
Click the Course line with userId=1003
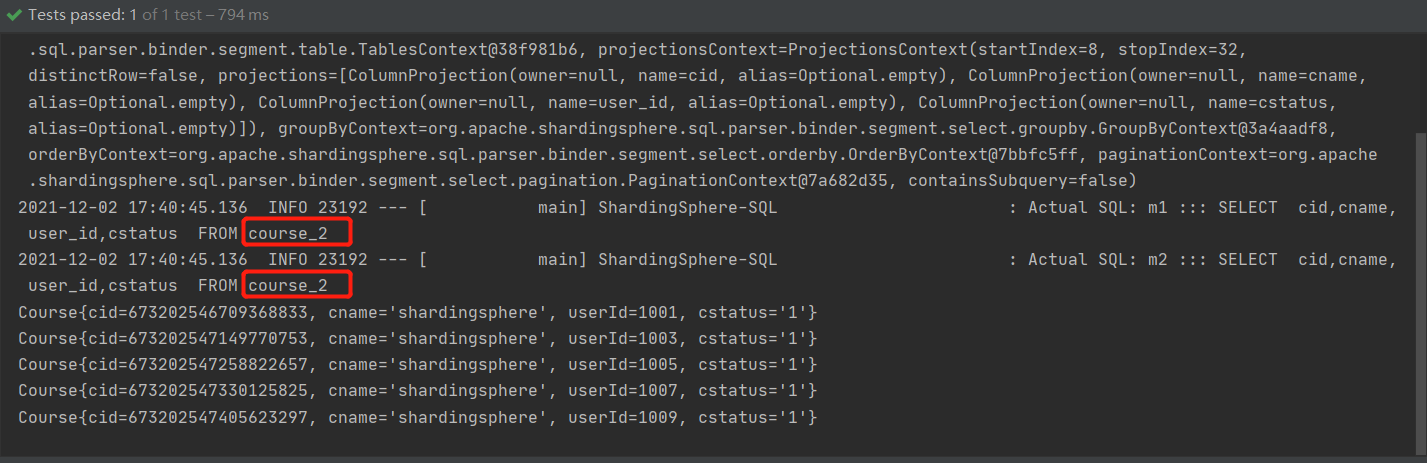(x=417, y=339)
